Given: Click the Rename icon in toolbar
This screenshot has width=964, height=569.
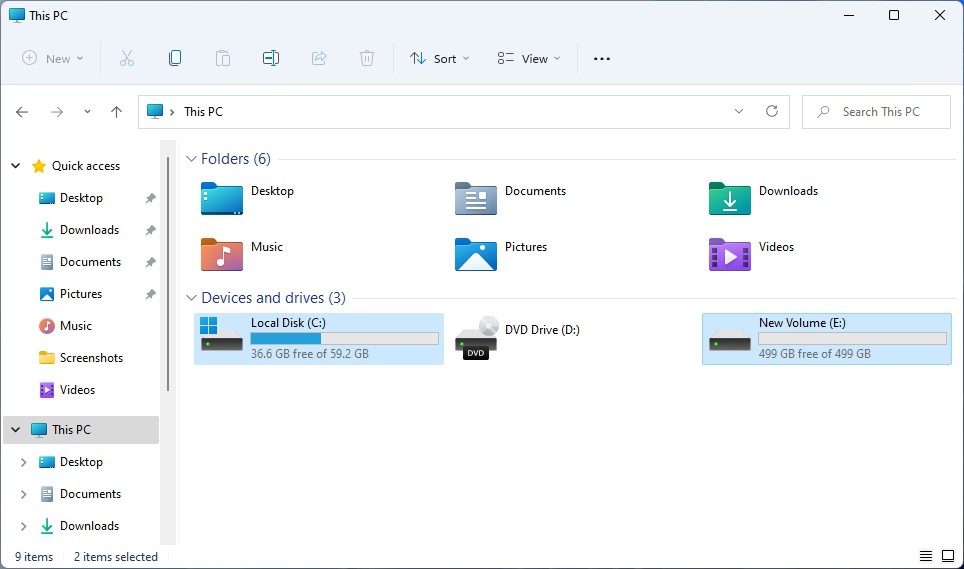Looking at the screenshot, I should click(271, 58).
